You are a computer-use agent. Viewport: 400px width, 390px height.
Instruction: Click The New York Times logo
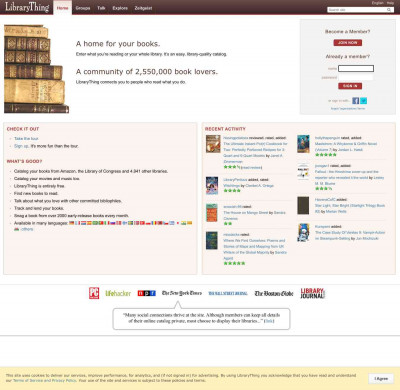click(182, 293)
